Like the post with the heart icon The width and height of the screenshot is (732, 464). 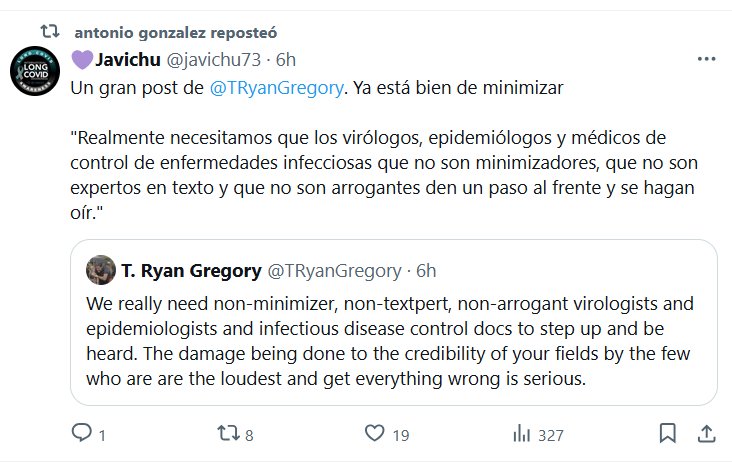[375, 434]
